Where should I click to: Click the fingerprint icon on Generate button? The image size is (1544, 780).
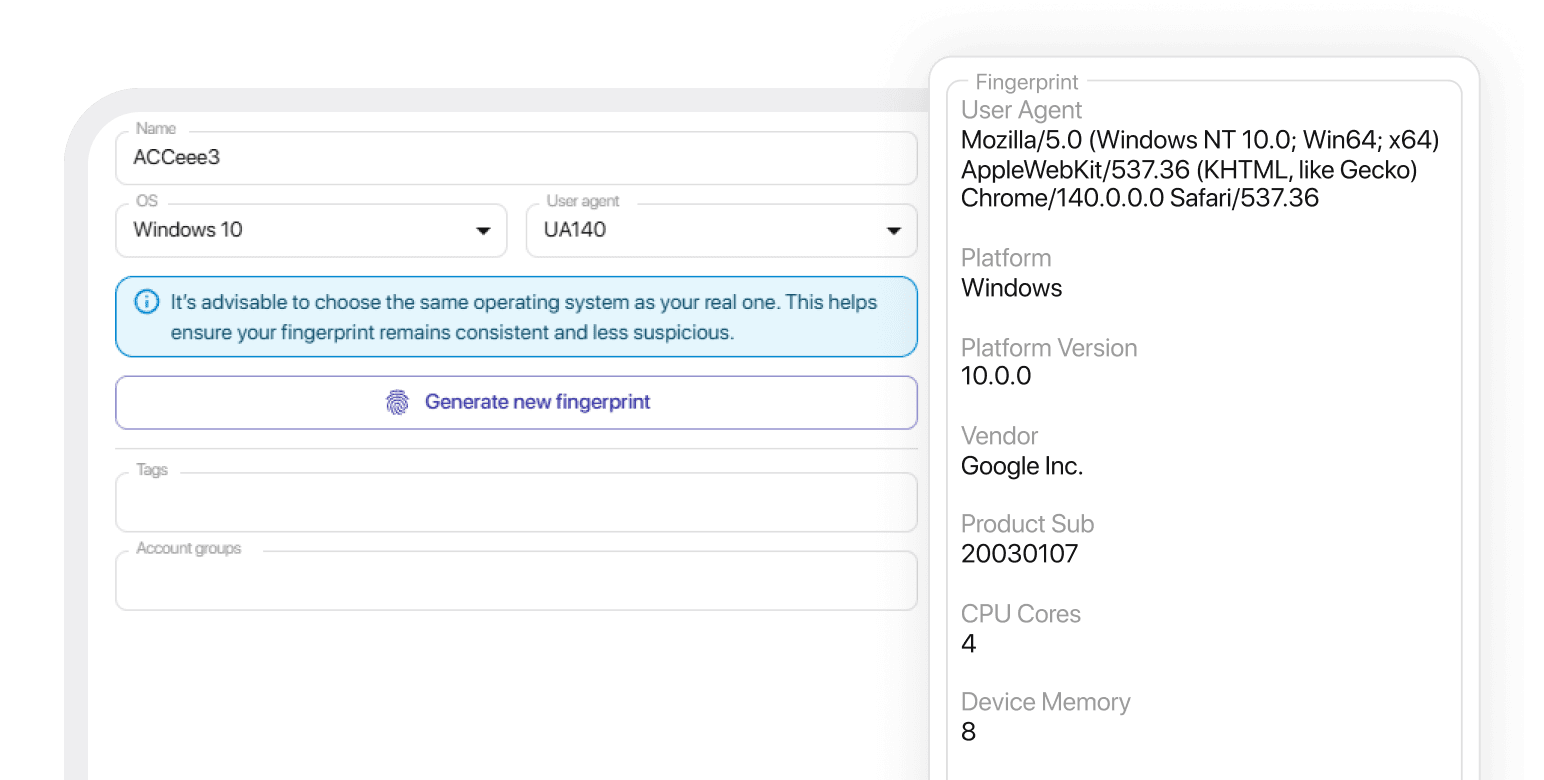tap(397, 402)
